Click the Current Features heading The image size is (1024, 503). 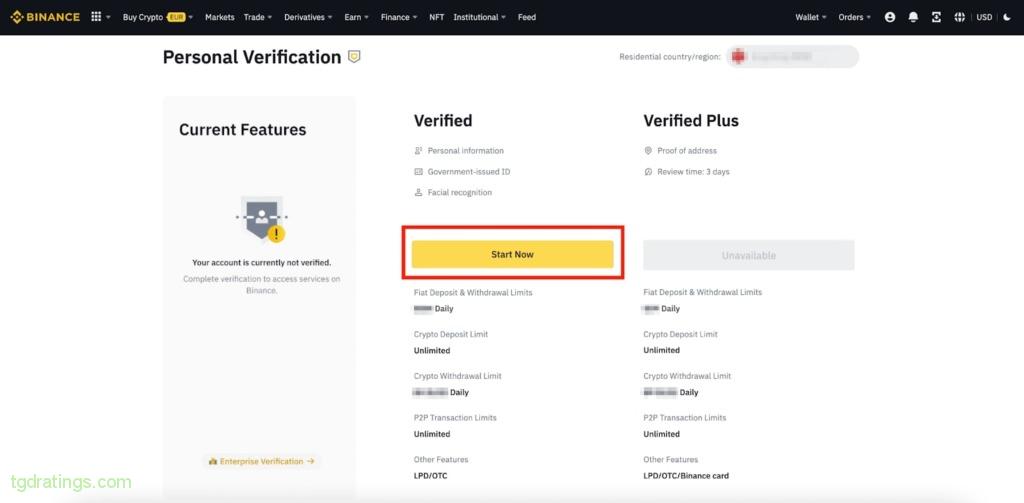click(x=242, y=130)
